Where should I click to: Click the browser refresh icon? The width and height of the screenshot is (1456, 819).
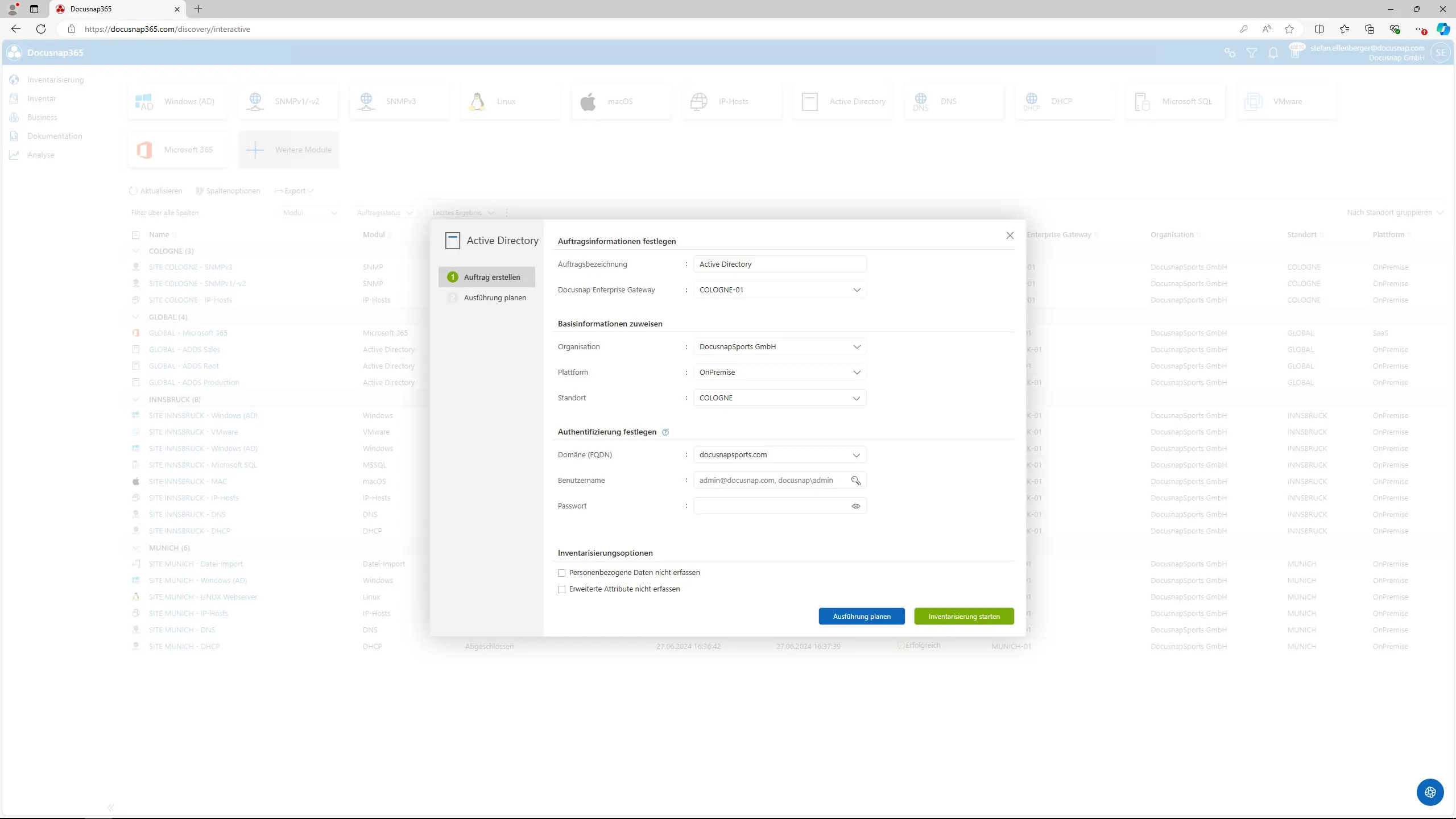click(41, 29)
